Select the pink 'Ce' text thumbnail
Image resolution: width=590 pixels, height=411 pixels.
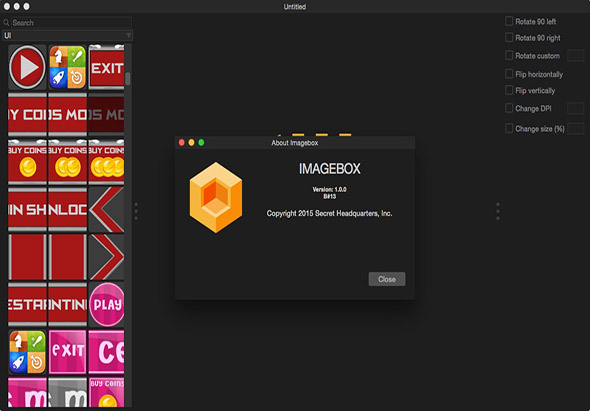[x=106, y=352]
